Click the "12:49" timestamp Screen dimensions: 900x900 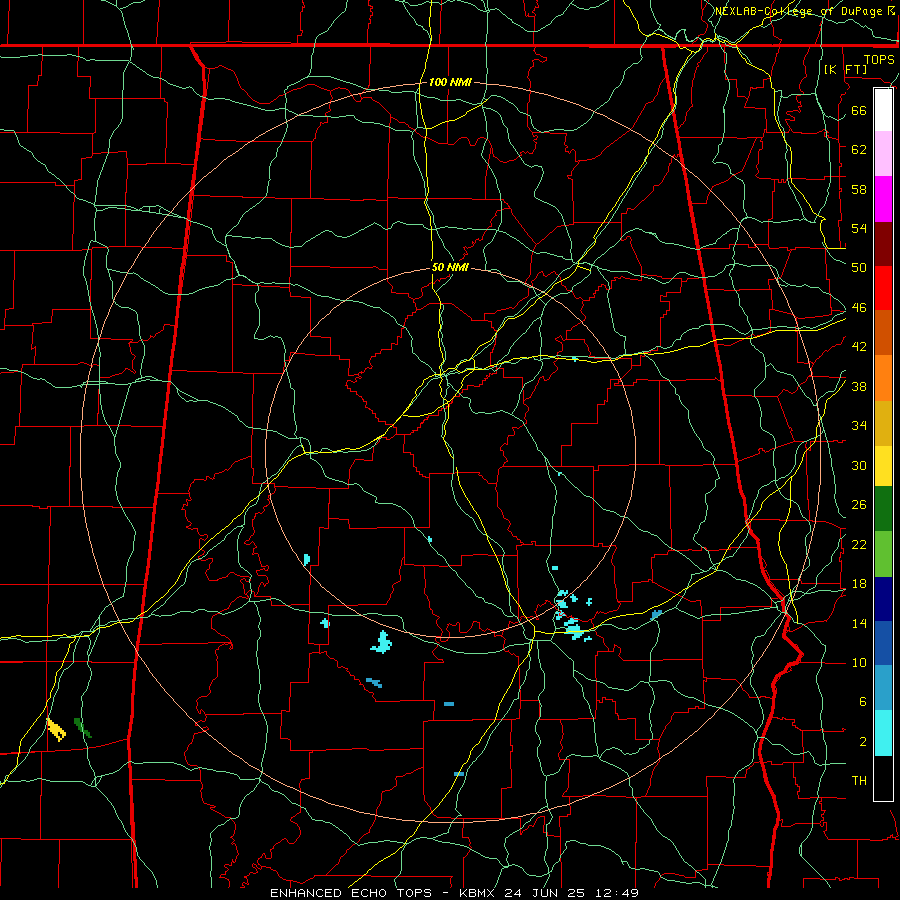click(x=617, y=893)
